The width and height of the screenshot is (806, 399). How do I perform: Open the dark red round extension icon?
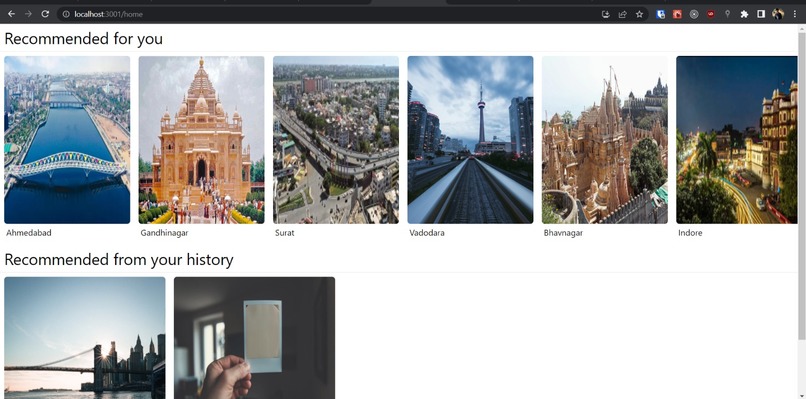(711, 14)
